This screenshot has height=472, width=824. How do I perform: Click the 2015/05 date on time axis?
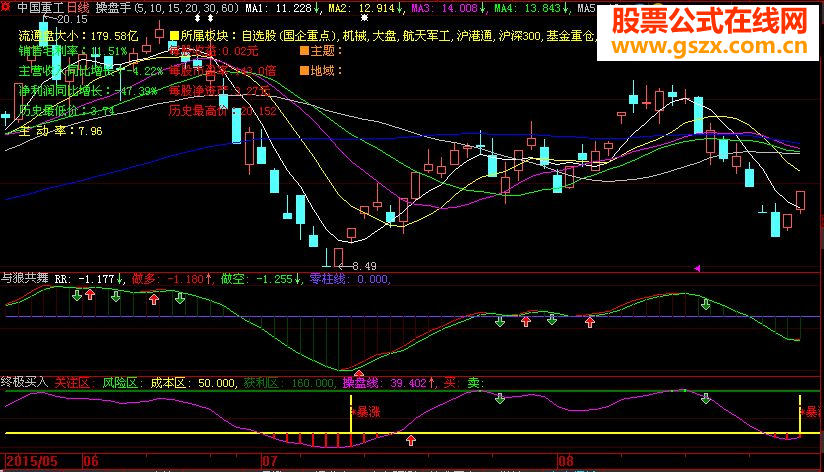point(32,461)
